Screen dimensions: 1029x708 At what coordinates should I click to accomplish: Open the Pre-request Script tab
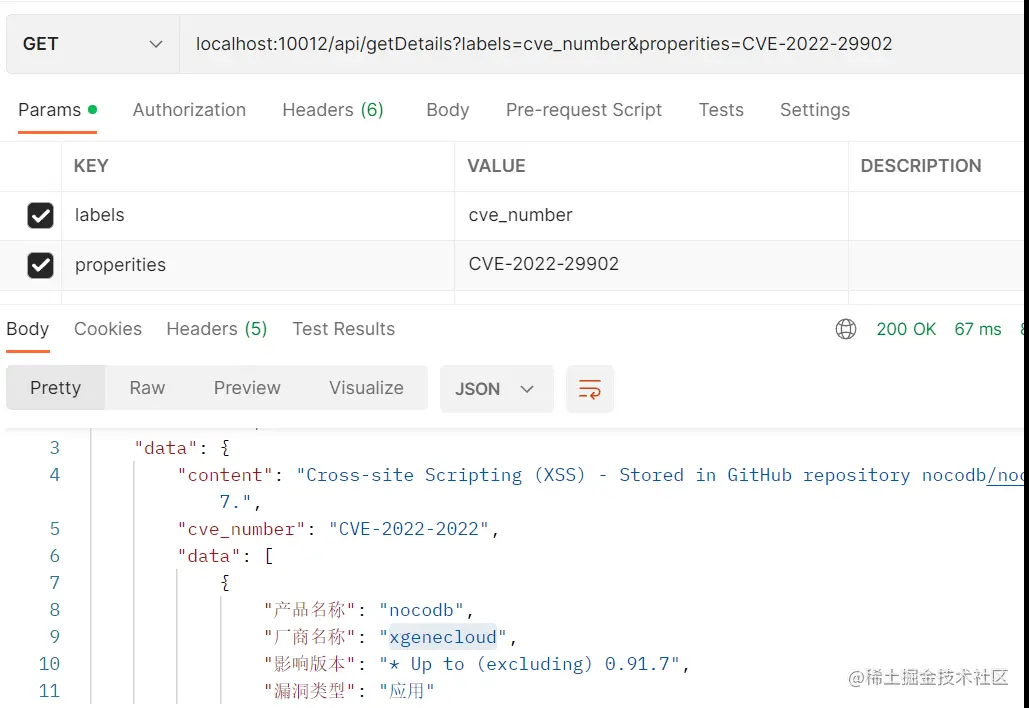pos(584,110)
